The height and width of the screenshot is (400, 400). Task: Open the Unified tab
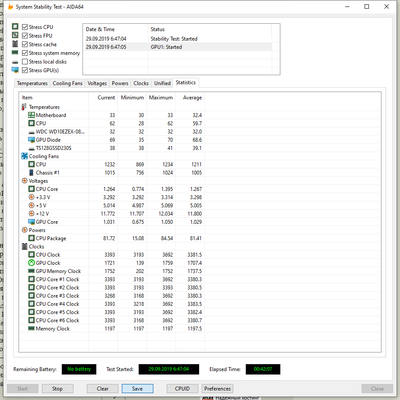(x=162, y=83)
